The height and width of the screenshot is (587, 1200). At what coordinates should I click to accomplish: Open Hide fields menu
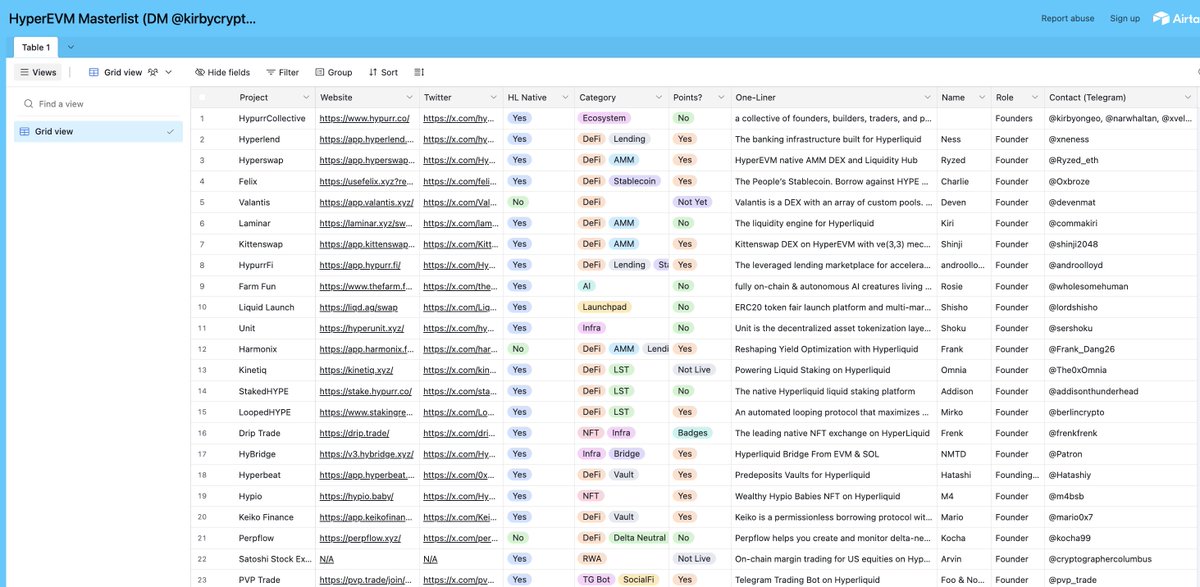point(222,72)
